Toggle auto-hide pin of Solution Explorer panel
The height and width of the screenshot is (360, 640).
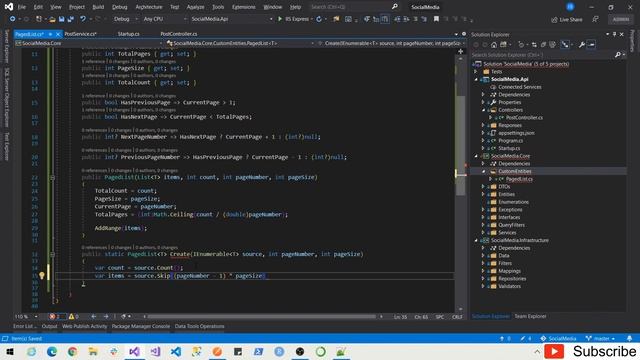(x=614, y=34)
